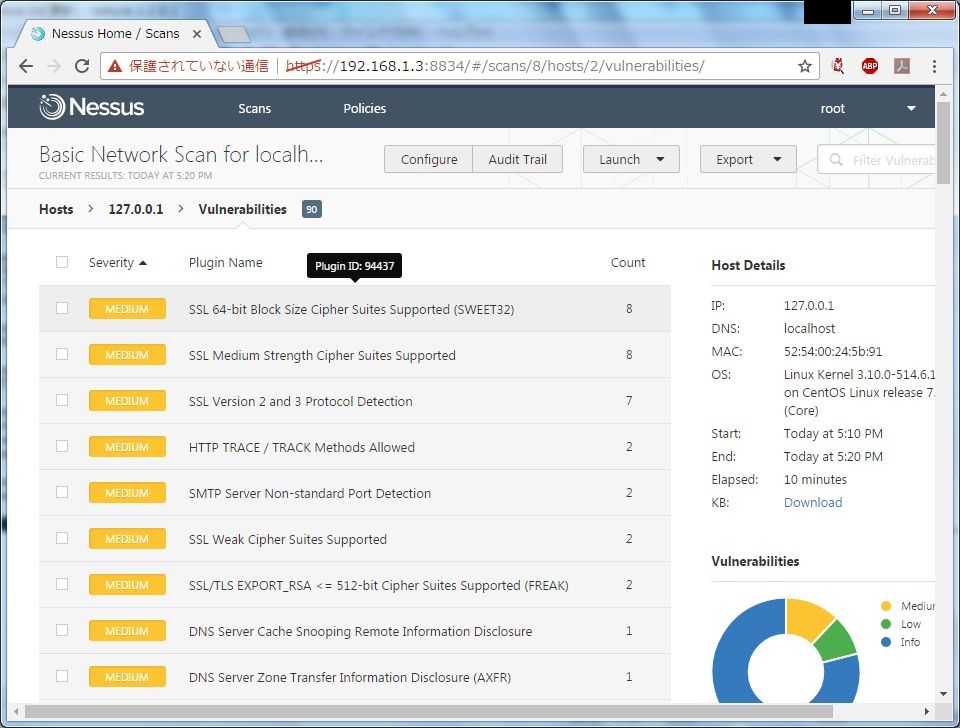The image size is (960, 728).
Task: Click the search magnifier icon in filter box
Action: (x=836, y=160)
